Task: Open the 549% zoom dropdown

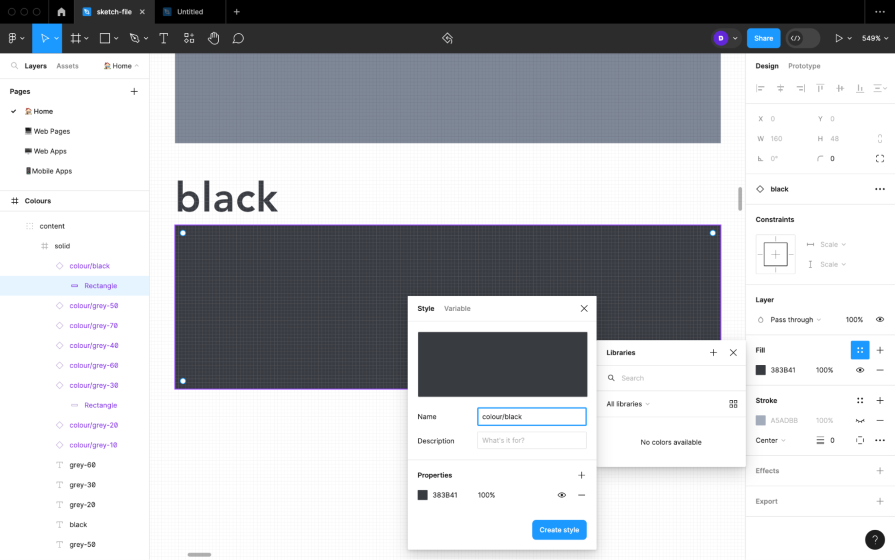Action: point(875,38)
